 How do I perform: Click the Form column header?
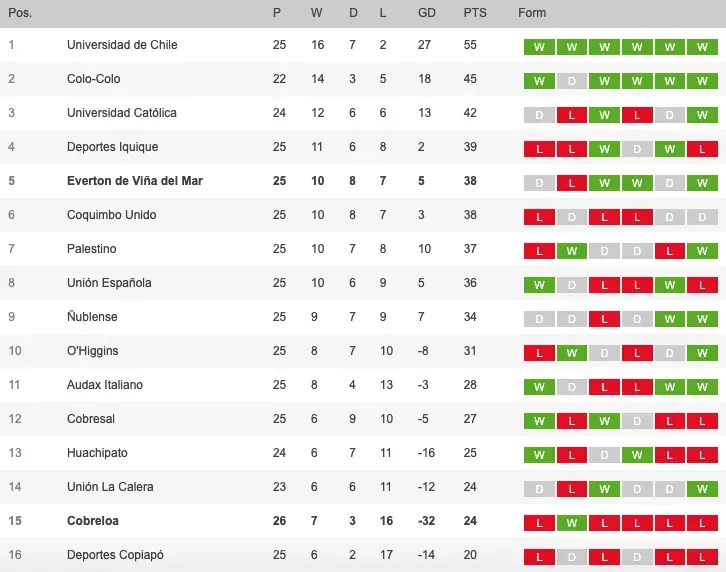pyautogui.click(x=532, y=13)
